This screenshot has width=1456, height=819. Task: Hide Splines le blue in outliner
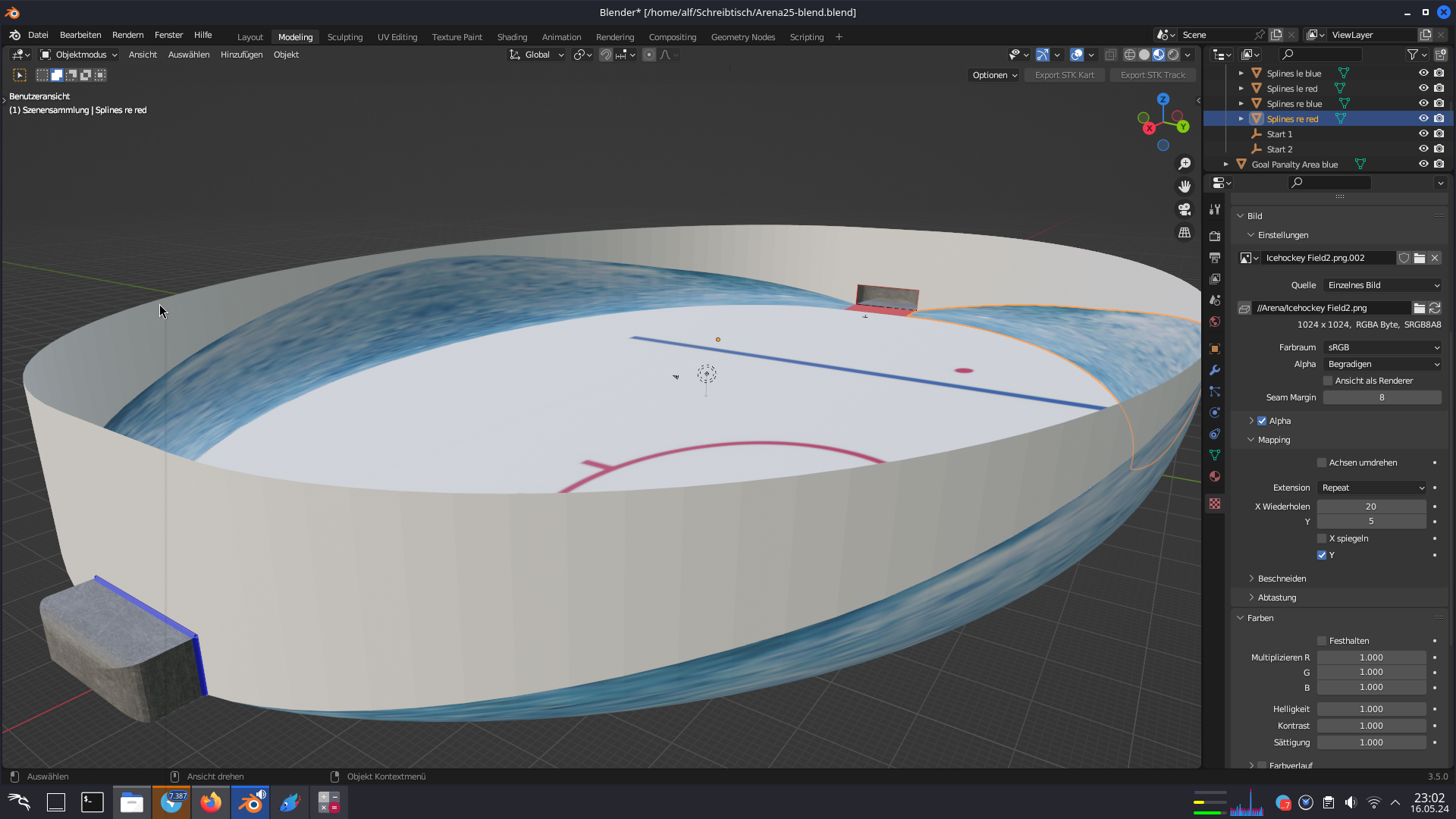tap(1423, 73)
